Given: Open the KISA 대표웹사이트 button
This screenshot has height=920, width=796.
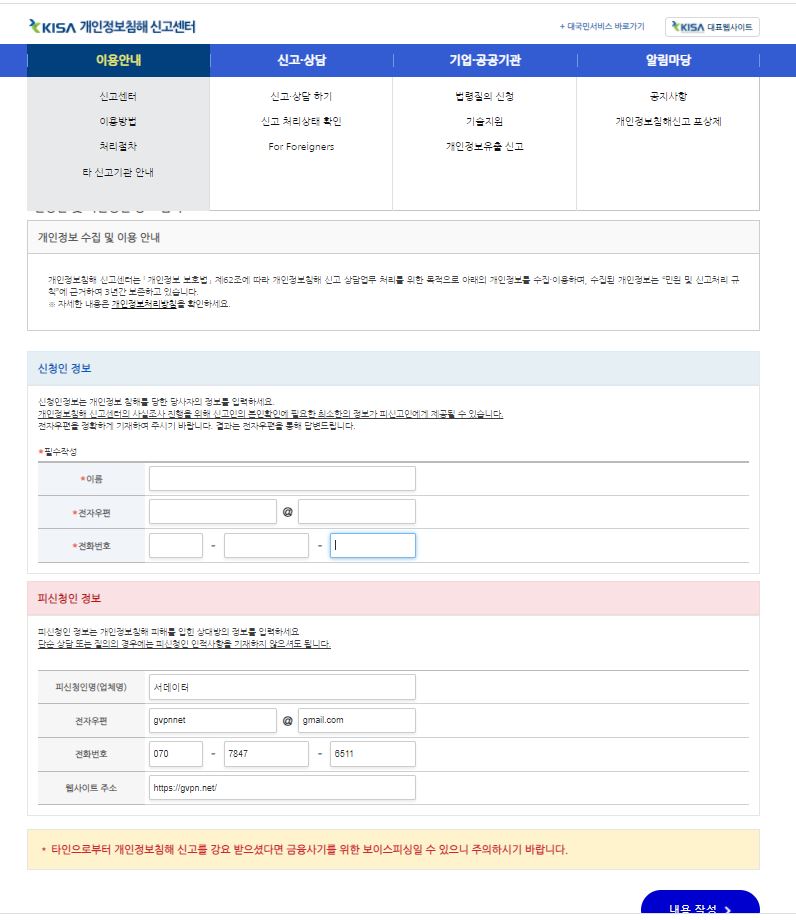Looking at the screenshot, I should pos(712,27).
